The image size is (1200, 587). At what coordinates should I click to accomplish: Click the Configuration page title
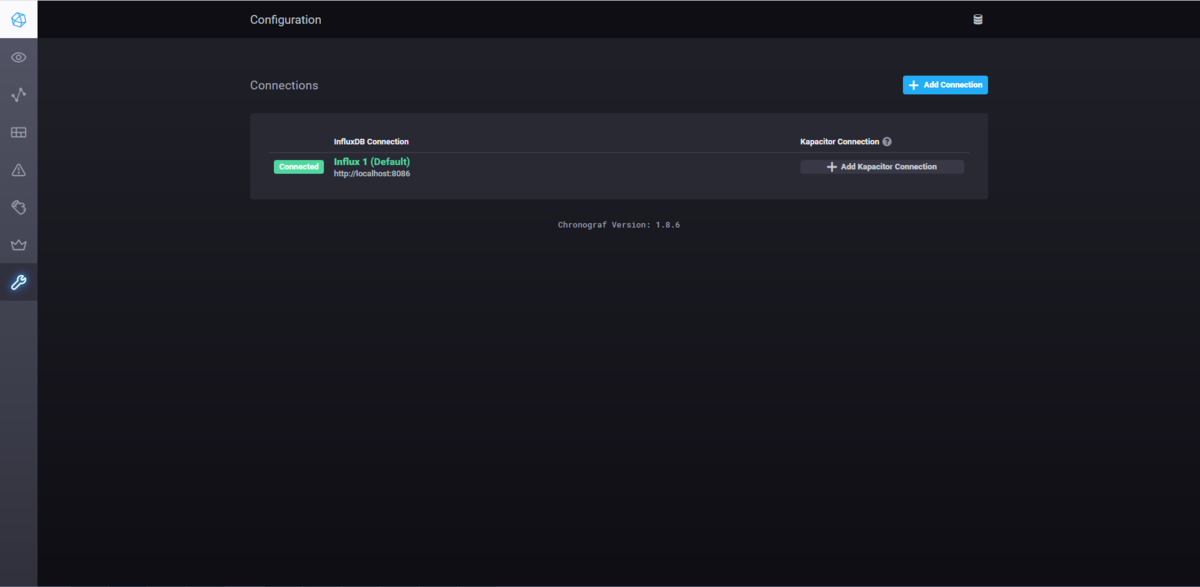pos(286,19)
